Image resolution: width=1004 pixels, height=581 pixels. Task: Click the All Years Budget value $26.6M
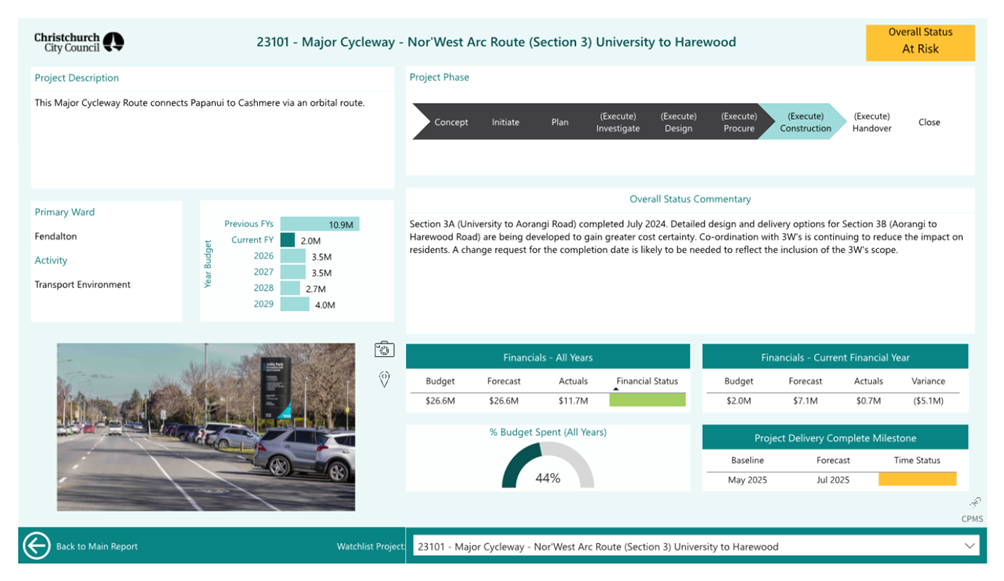point(440,400)
